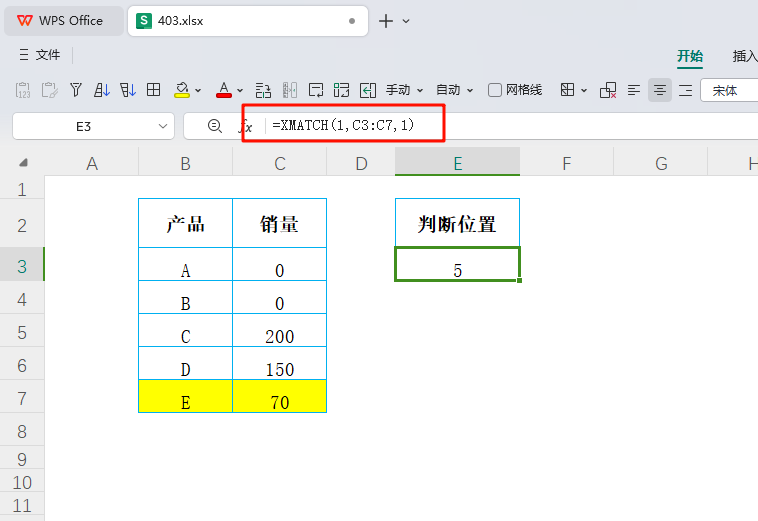Expand the Name Box dropdown arrow
The image size is (758, 521).
(163, 126)
